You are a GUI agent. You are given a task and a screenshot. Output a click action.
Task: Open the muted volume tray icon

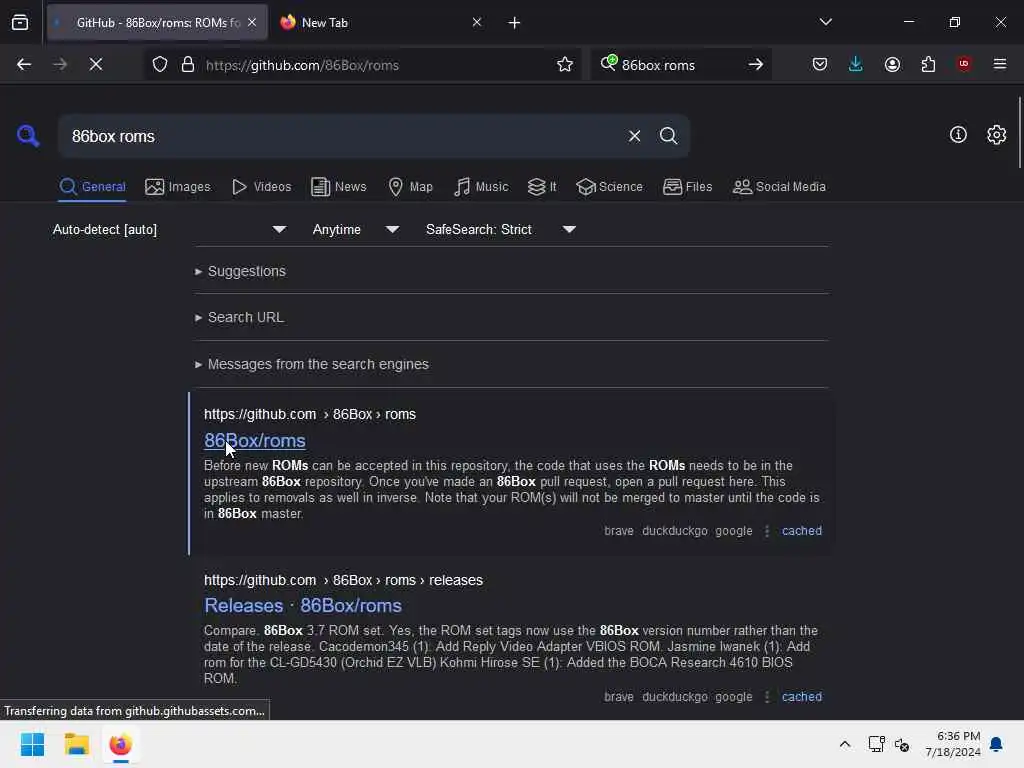903,744
